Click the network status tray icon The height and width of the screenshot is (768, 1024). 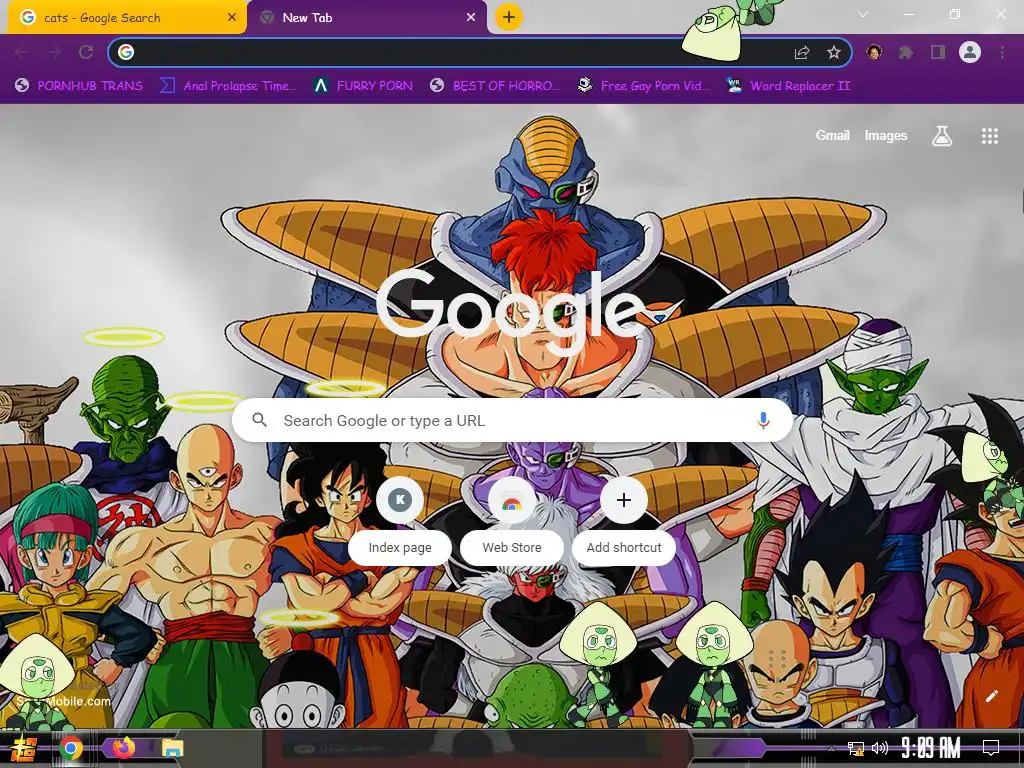[x=856, y=748]
